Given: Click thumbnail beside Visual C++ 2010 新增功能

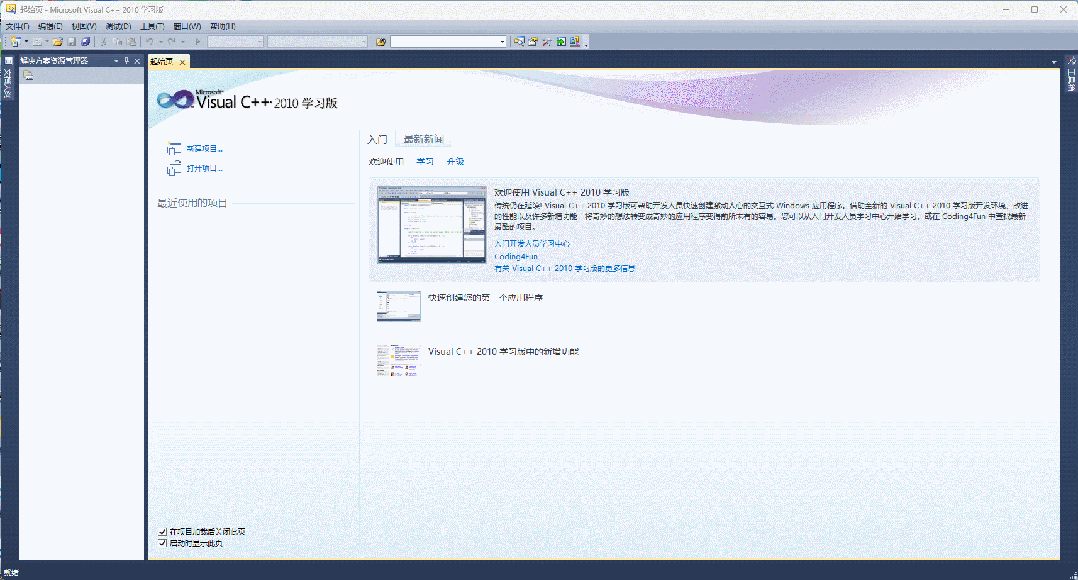Looking at the screenshot, I should pos(399,360).
